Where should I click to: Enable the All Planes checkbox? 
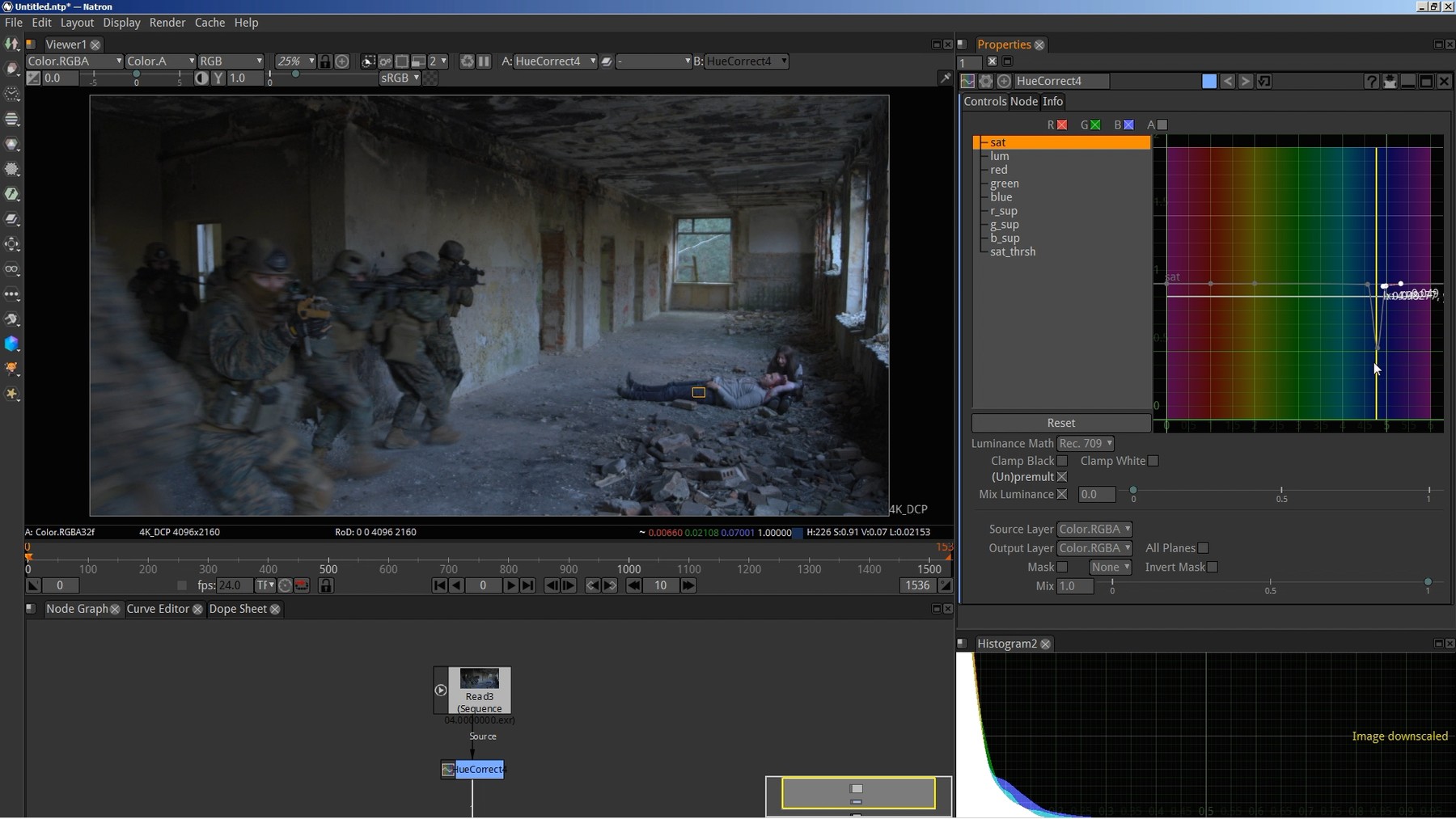pos(1203,548)
